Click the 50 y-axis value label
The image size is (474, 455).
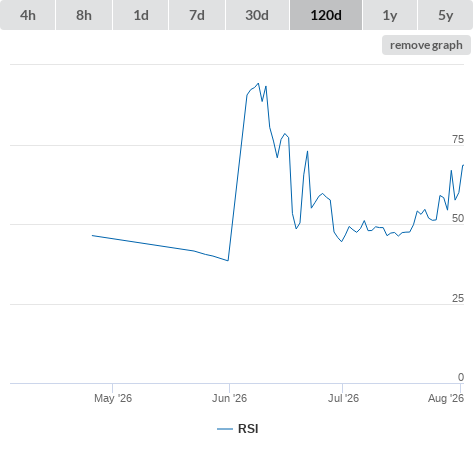coord(458,218)
